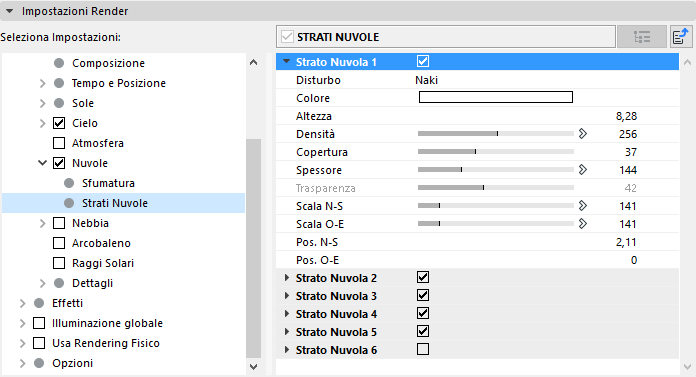
Task: Click settings tree scrollbar up arrow
Action: coord(253,63)
